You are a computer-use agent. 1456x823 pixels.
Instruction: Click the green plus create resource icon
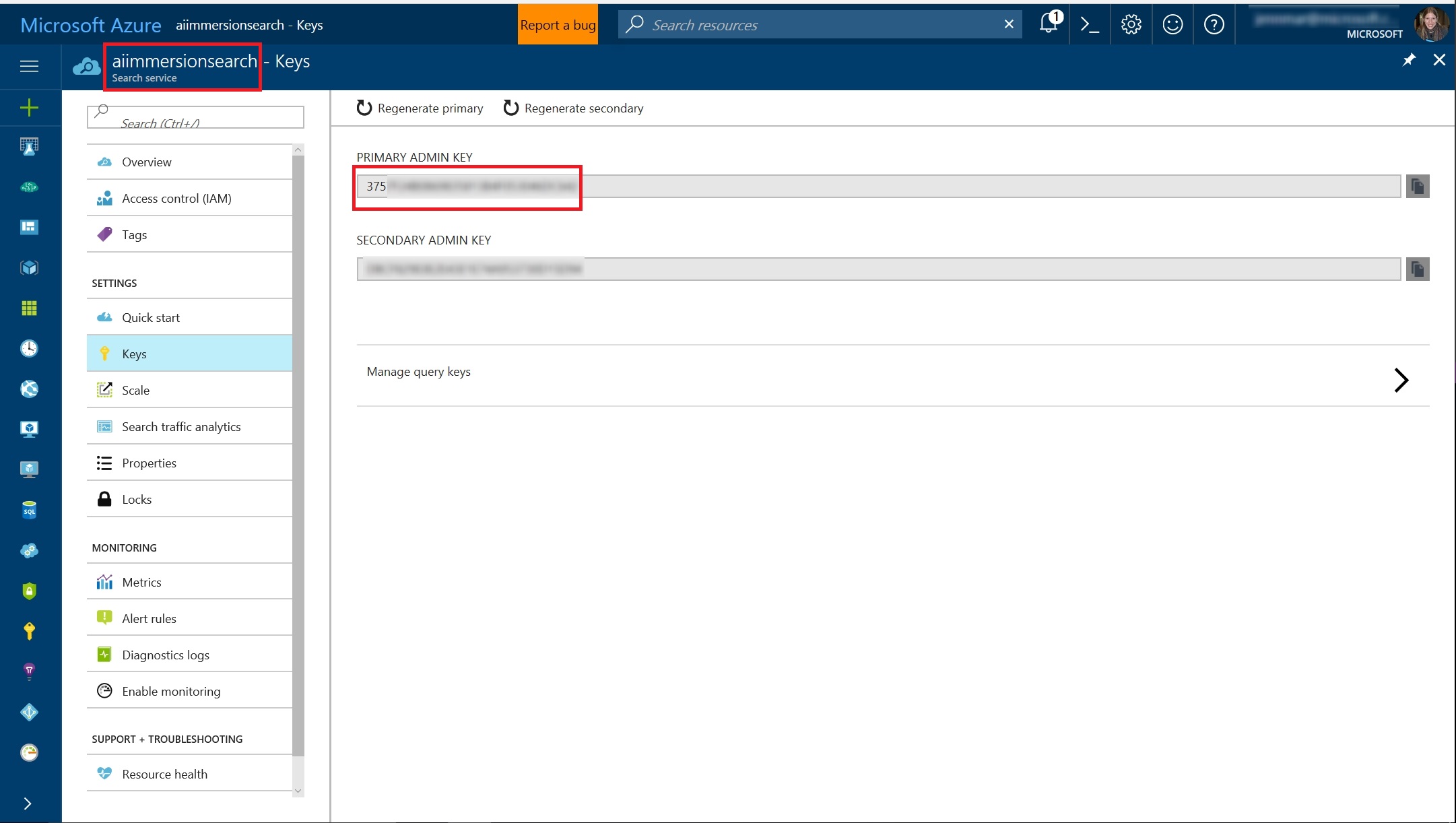pos(29,107)
